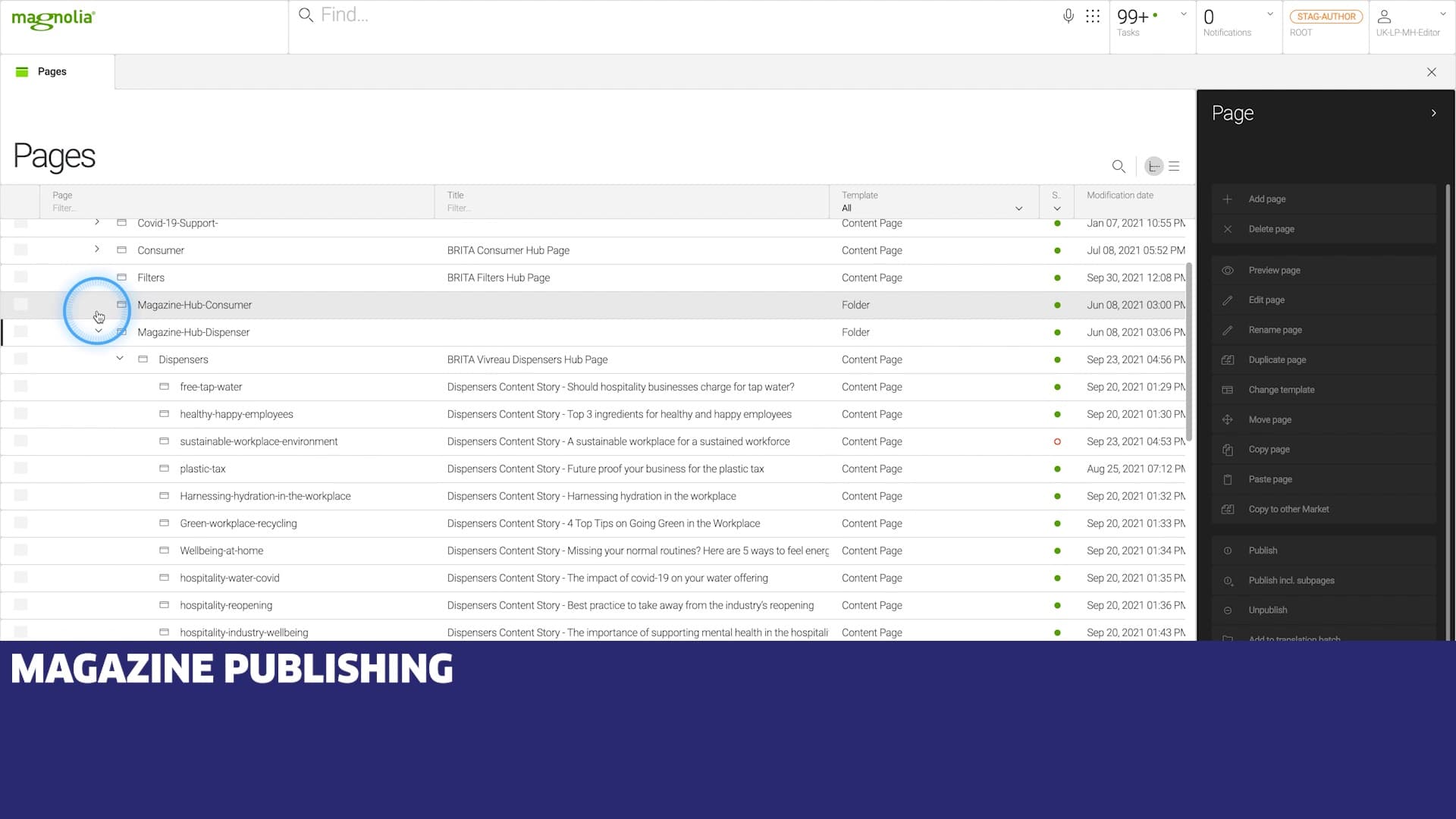Click the Magnolia logo

tap(53, 20)
